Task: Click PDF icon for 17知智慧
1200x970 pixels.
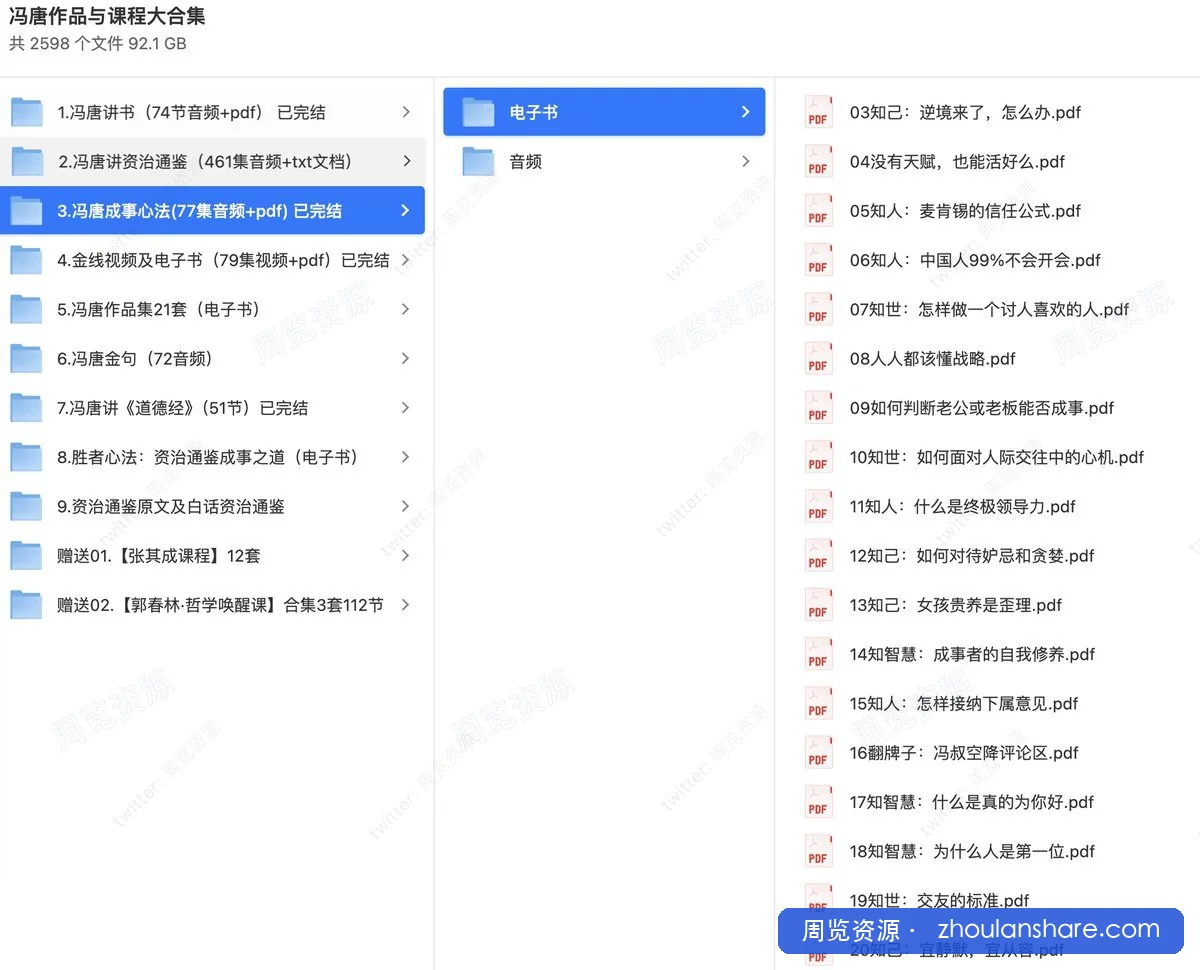Action: pos(819,802)
